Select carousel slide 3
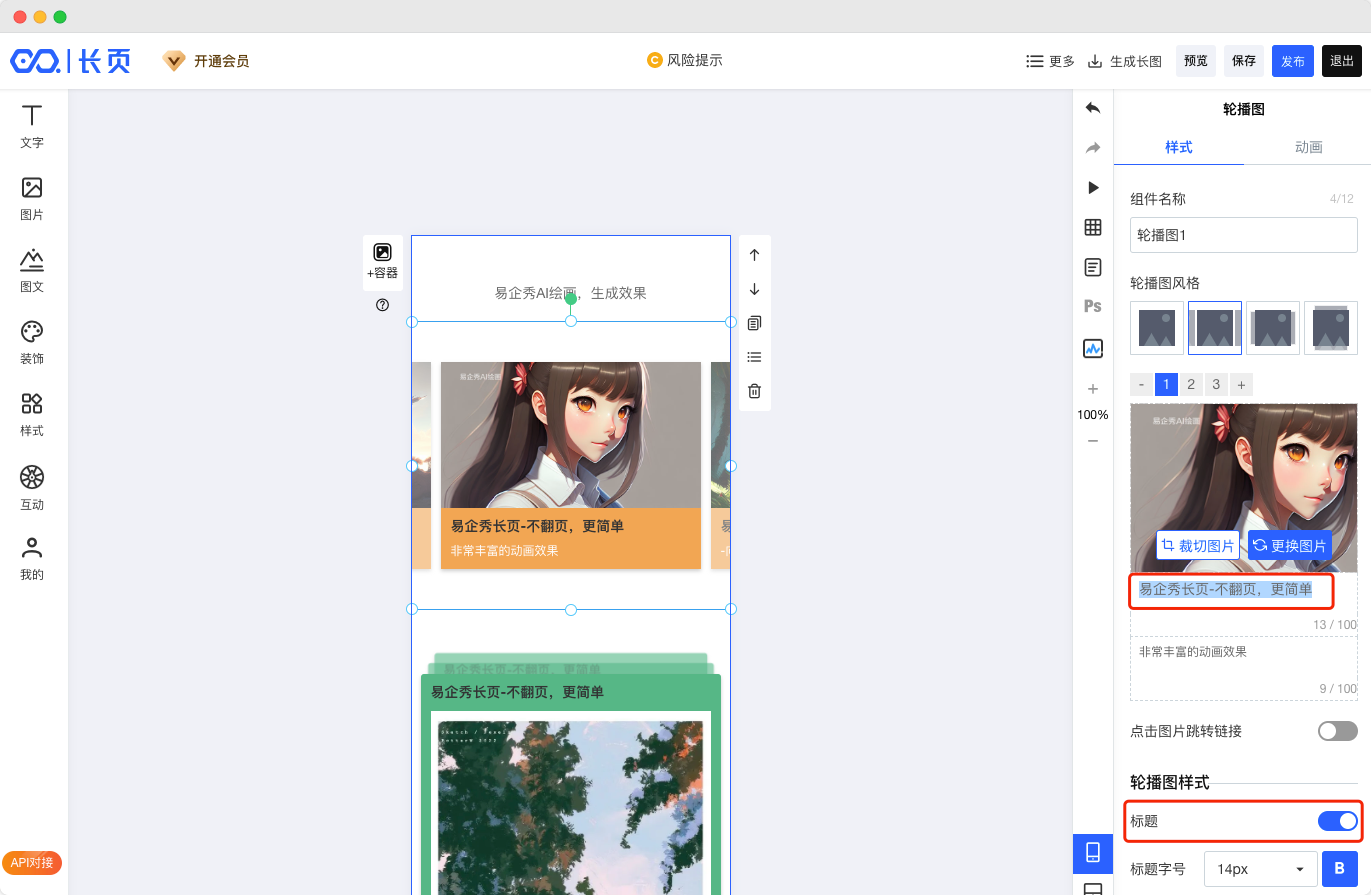This screenshot has height=895, width=1371. click(1216, 384)
